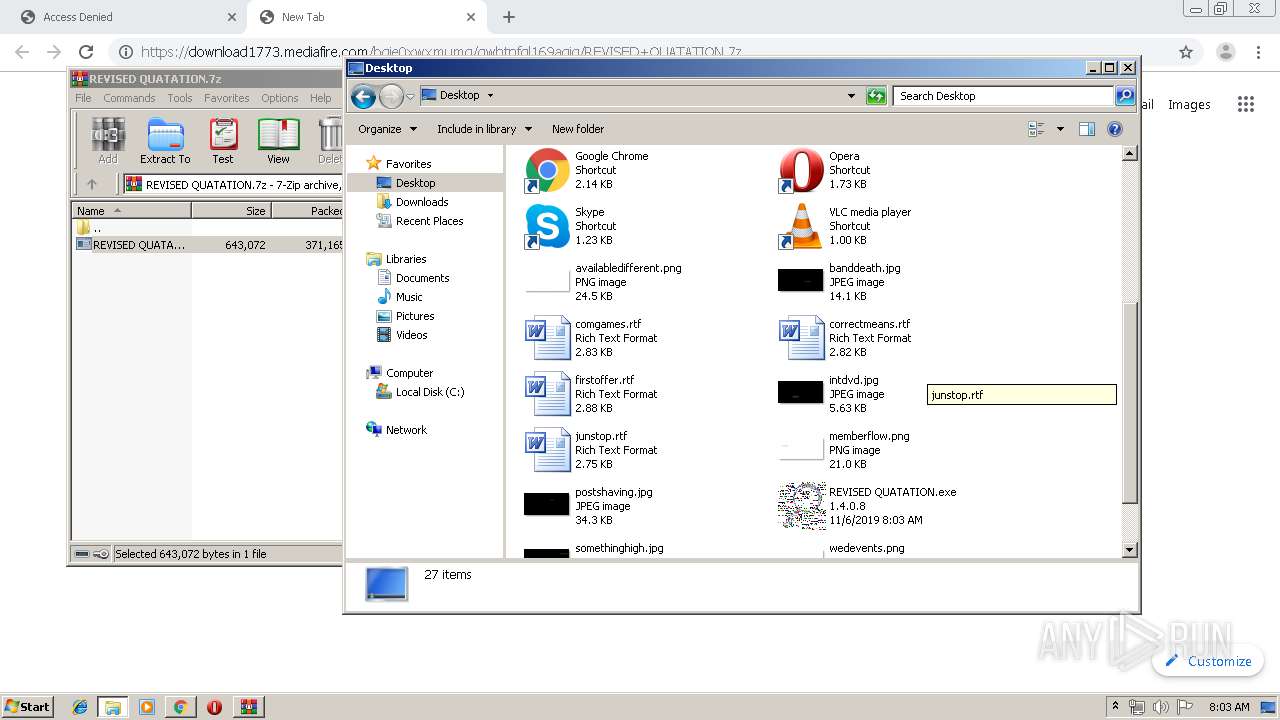
Task: Click the Chrome address bar URL
Action: coord(440,52)
